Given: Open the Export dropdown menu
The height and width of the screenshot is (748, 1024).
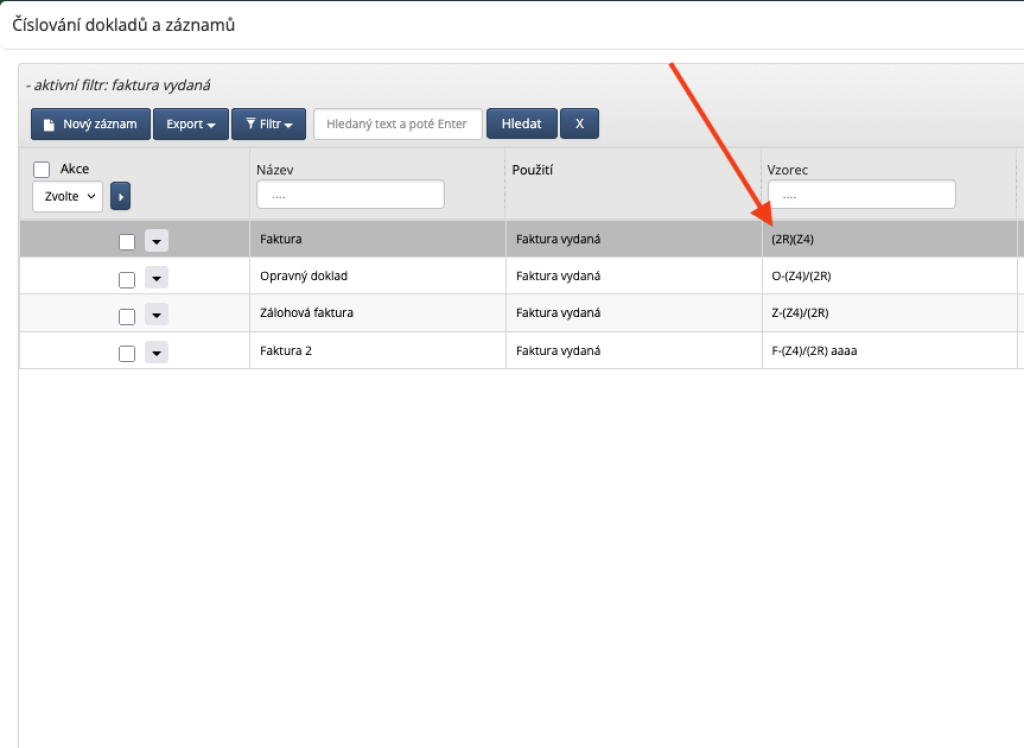Looking at the screenshot, I should pos(190,124).
